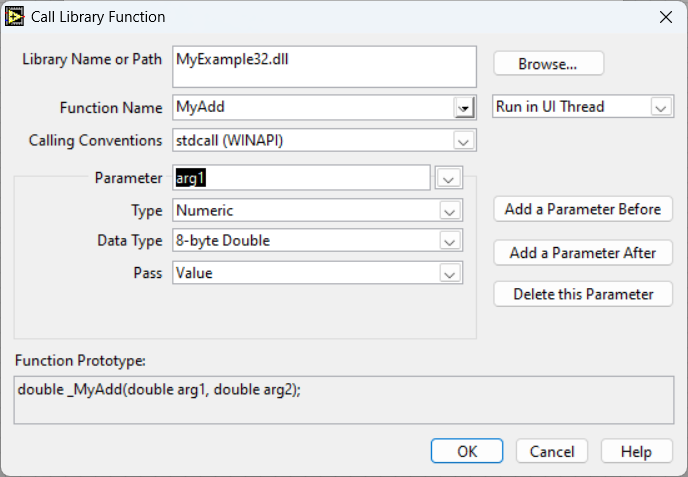Expand the Function Name dropdown arrow
The height and width of the screenshot is (477, 688).
(463, 108)
